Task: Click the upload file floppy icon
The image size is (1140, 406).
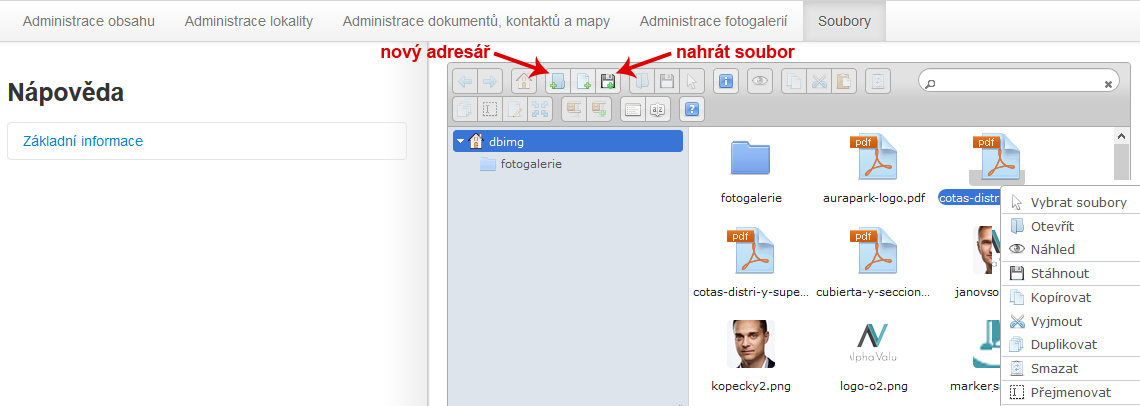Action: pyautogui.click(x=607, y=82)
